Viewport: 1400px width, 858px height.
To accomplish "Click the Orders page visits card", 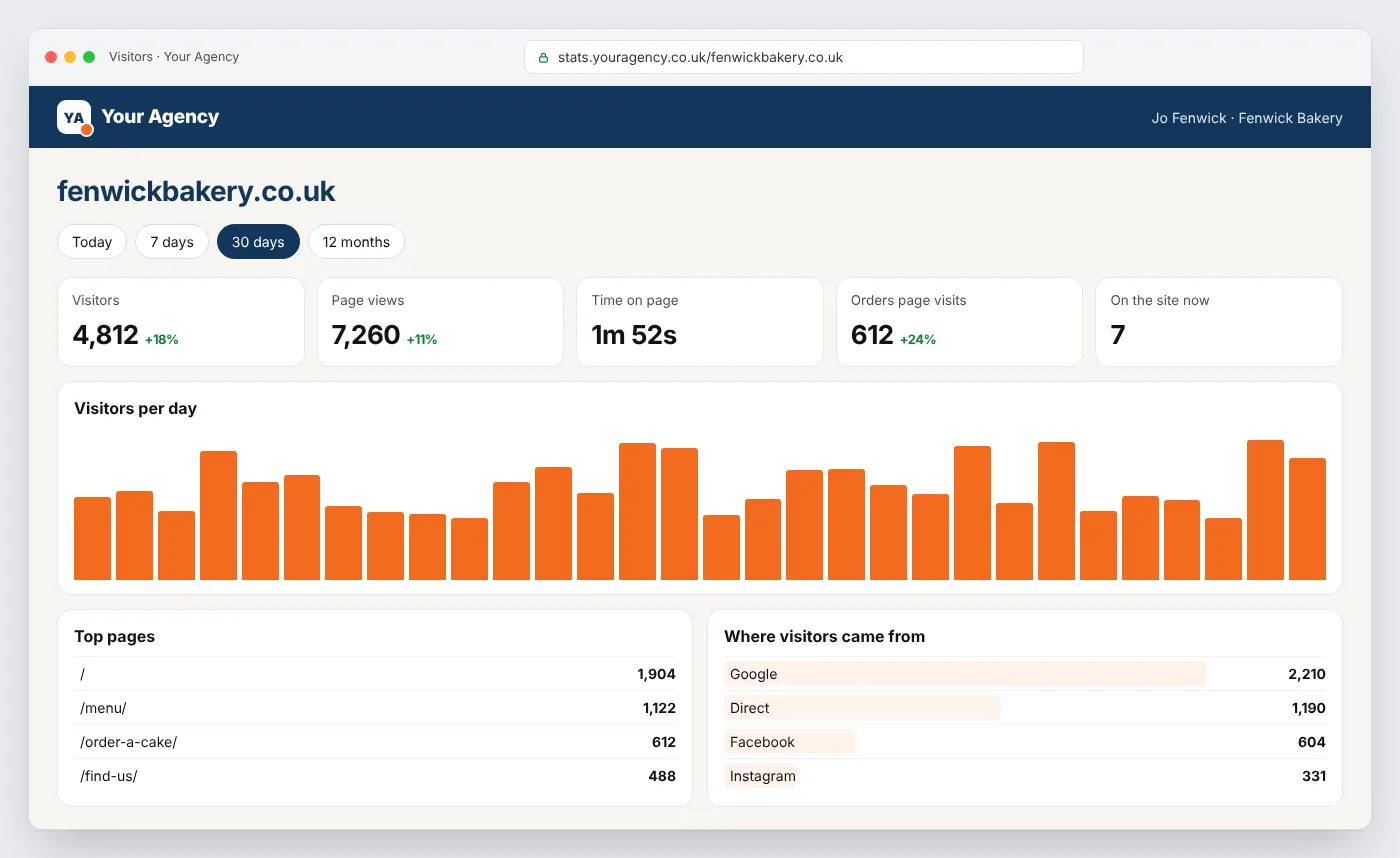I will pos(959,322).
